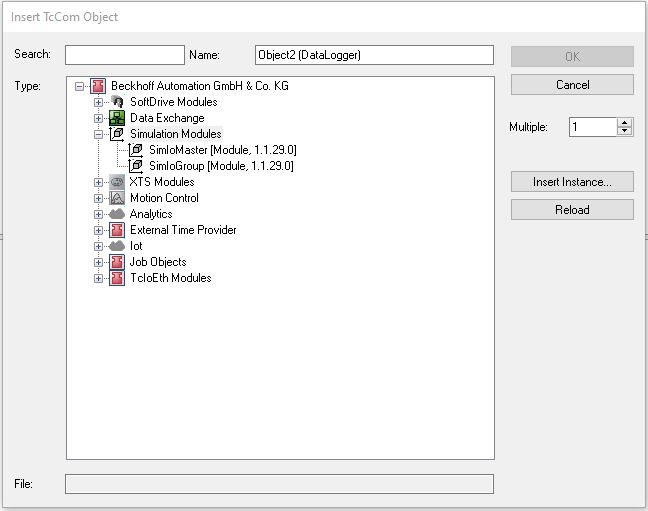
Task: Click the SoftDrive Modules icon
Action: (117, 102)
